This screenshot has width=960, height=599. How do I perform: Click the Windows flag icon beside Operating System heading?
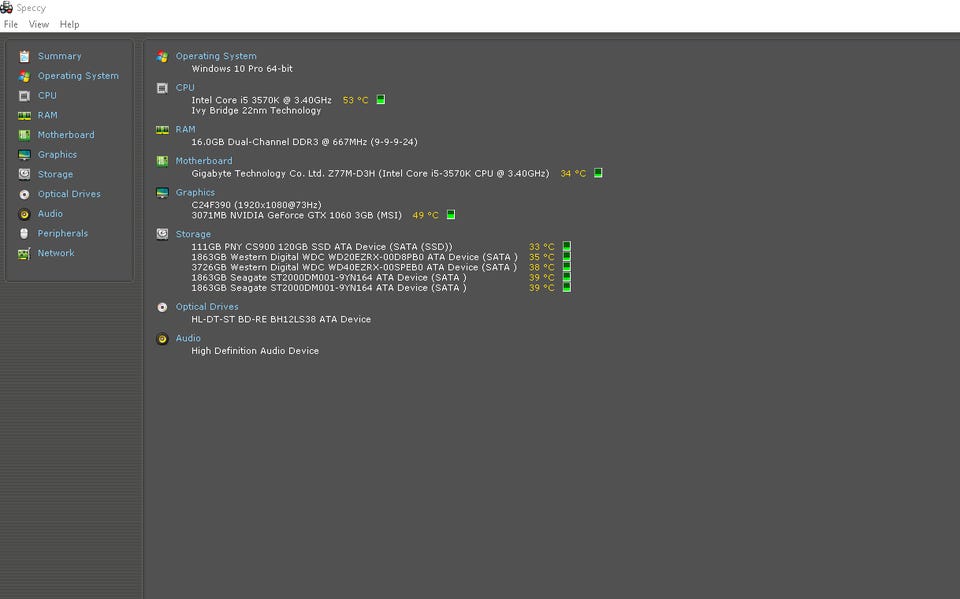pos(162,56)
